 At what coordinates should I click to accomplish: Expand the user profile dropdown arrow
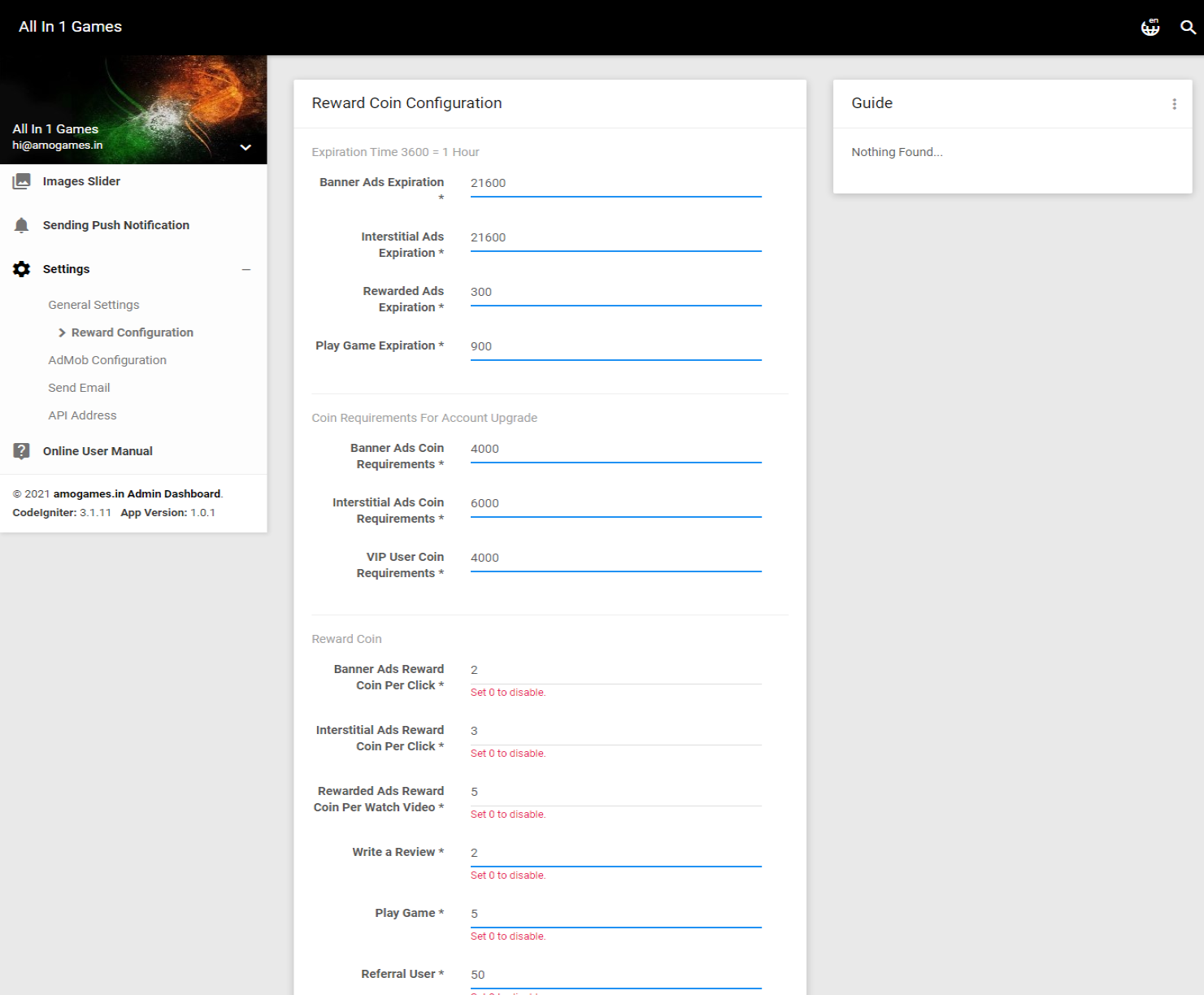246,147
